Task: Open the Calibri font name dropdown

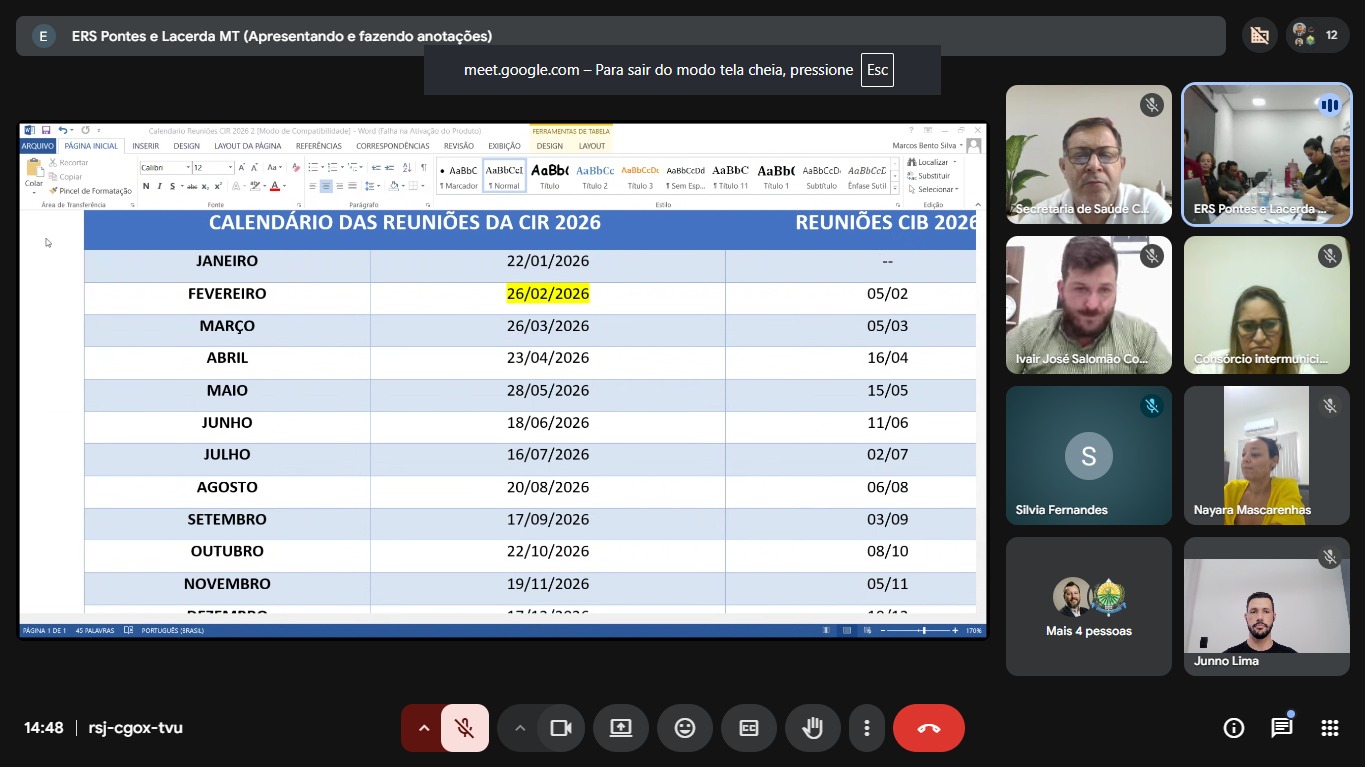Action: coord(186,168)
